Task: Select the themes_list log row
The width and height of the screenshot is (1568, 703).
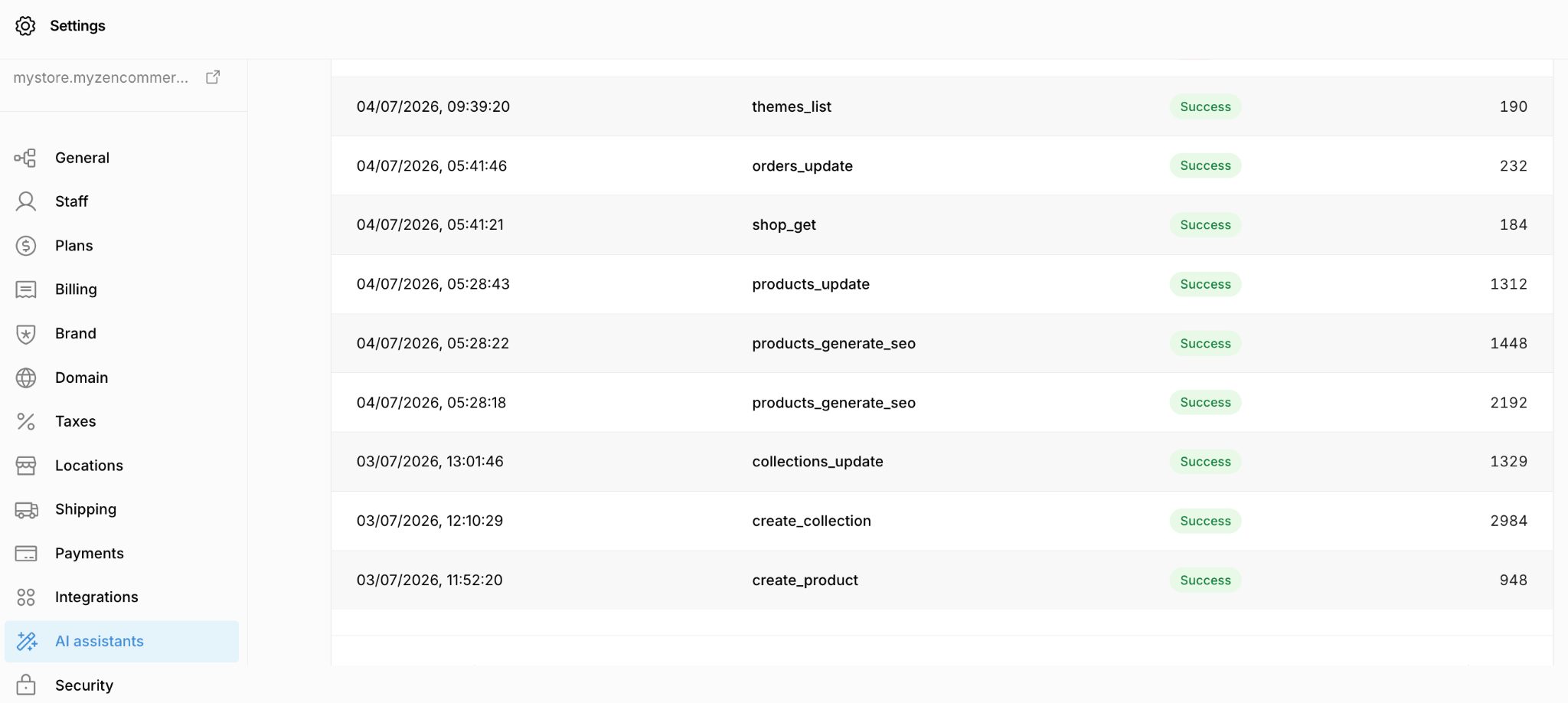Action: pyautogui.click(x=942, y=106)
